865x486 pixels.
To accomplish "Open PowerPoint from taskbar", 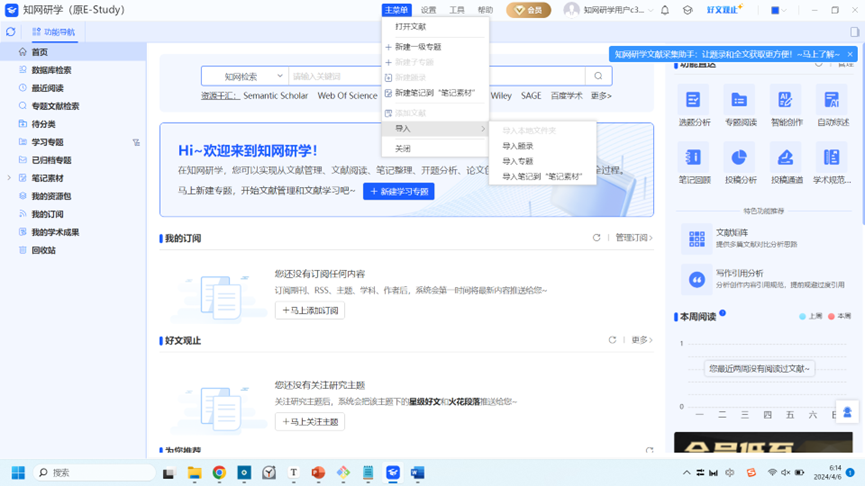I will 318,473.
